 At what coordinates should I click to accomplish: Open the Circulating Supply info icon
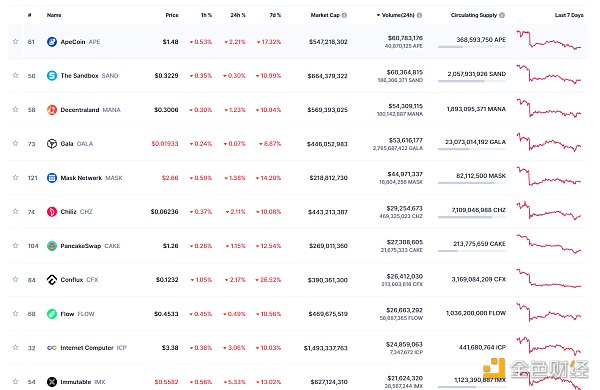[502, 15]
